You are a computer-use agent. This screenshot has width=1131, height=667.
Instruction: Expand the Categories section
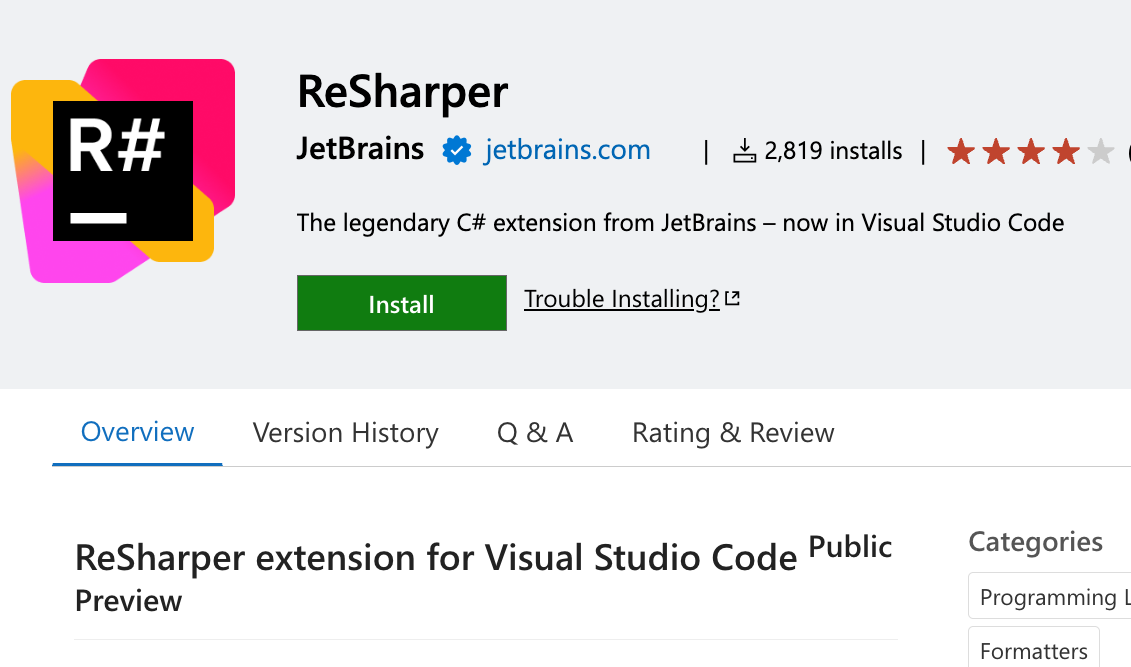tap(1035, 541)
